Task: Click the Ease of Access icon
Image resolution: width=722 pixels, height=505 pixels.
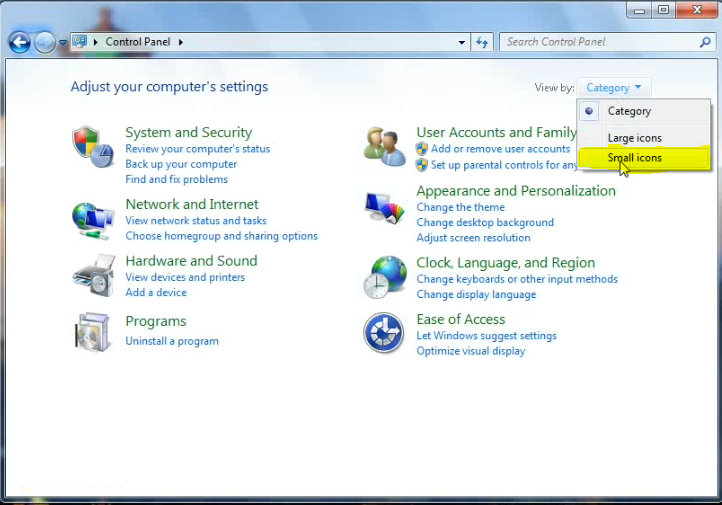Action: click(384, 332)
